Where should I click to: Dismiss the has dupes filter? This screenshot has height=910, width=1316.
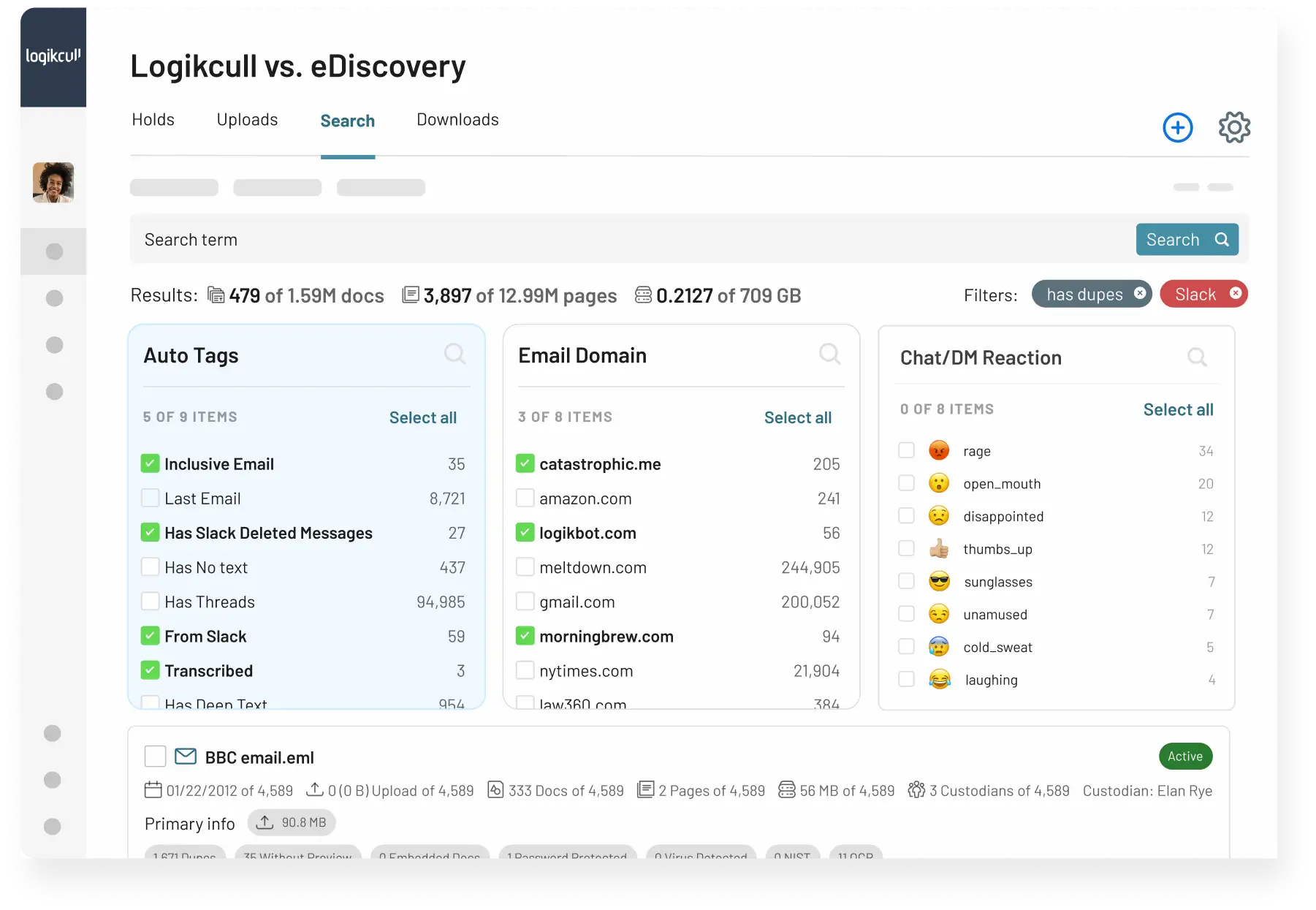[x=1139, y=294]
